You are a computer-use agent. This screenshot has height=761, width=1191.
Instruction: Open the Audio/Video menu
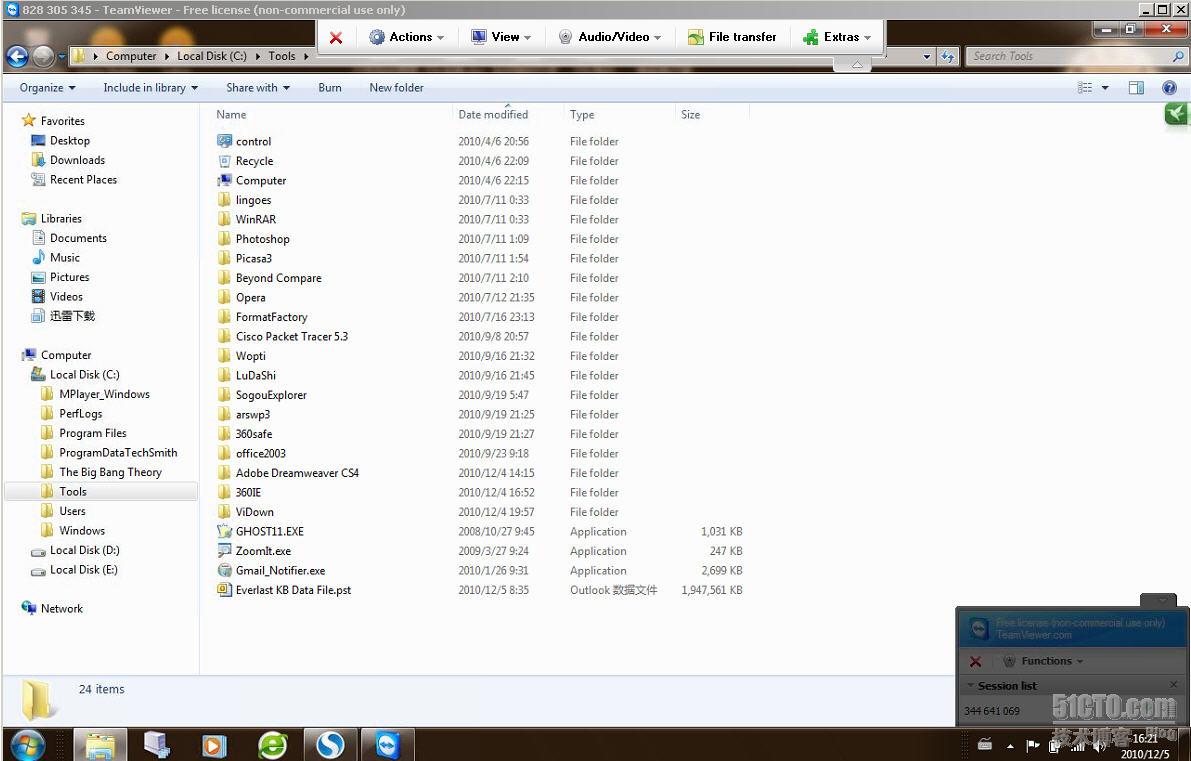tap(610, 37)
